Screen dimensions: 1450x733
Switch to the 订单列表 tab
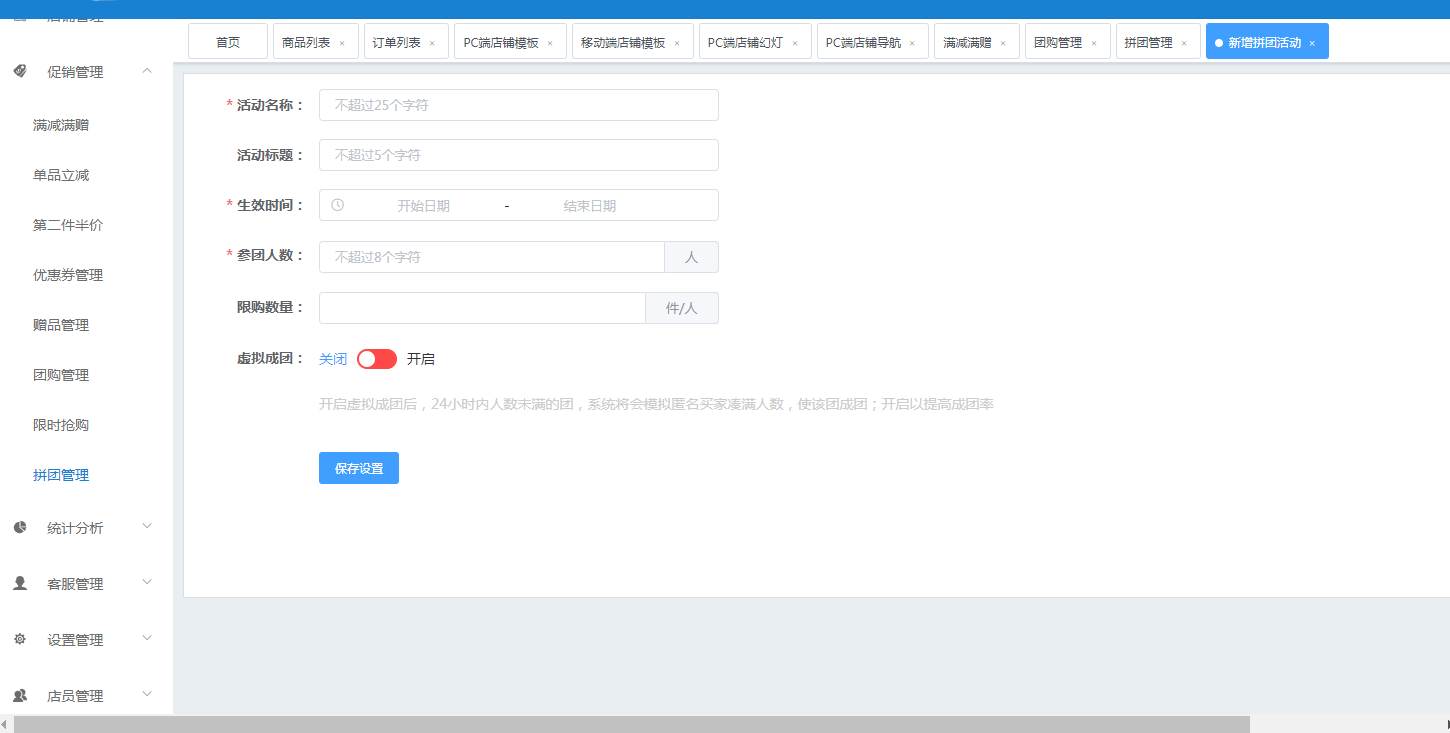click(397, 43)
